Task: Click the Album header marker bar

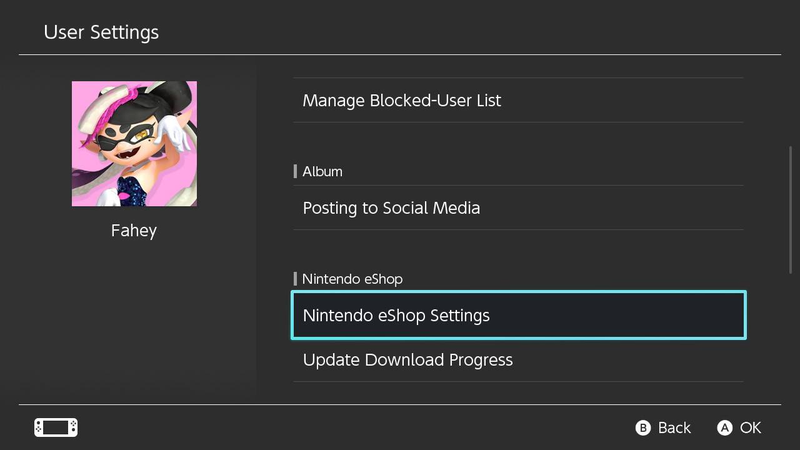Action: pos(295,171)
